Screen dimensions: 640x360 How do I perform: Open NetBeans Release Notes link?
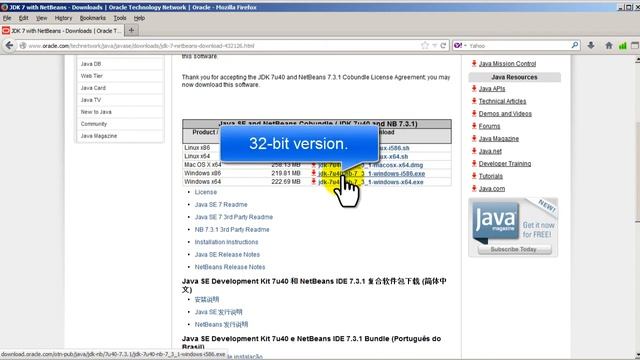(230, 267)
